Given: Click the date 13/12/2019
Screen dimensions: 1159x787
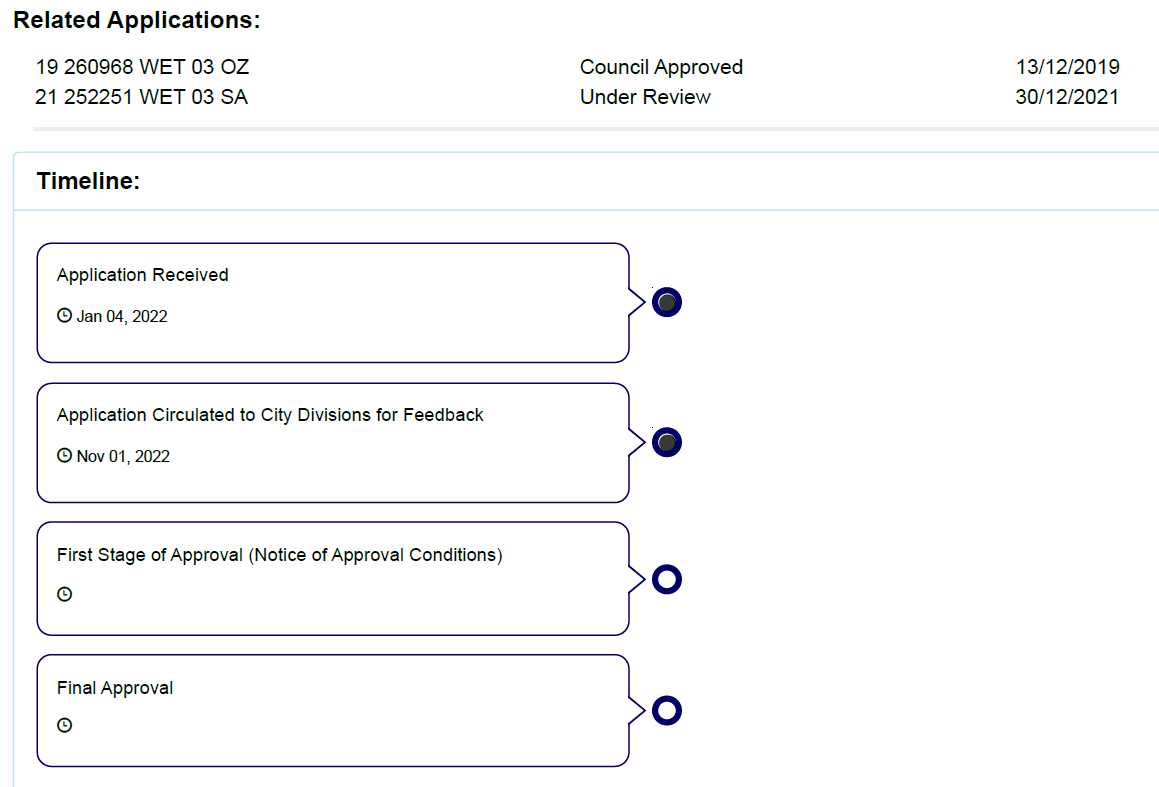Looking at the screenshot, I should [1067, 67].
